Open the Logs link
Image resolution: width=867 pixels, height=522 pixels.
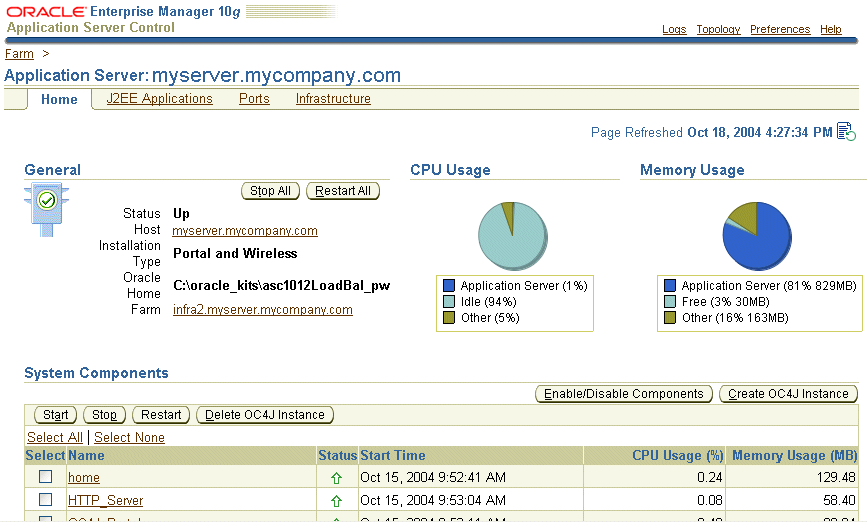tap(674, 29)
